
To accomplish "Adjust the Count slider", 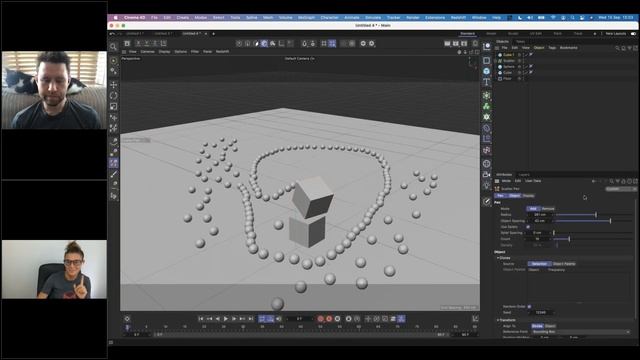I will click(x=593, y=239).
